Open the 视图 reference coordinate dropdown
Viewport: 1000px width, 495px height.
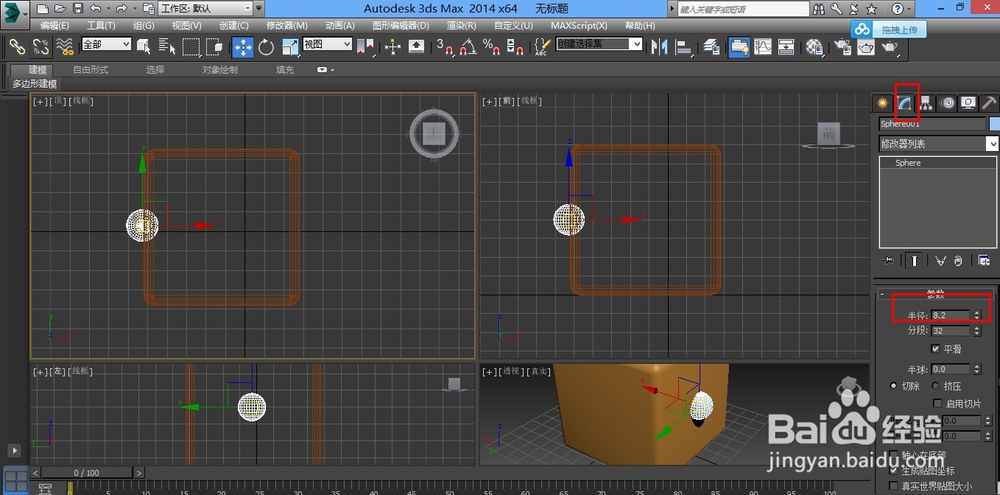(x=327, y=44)
